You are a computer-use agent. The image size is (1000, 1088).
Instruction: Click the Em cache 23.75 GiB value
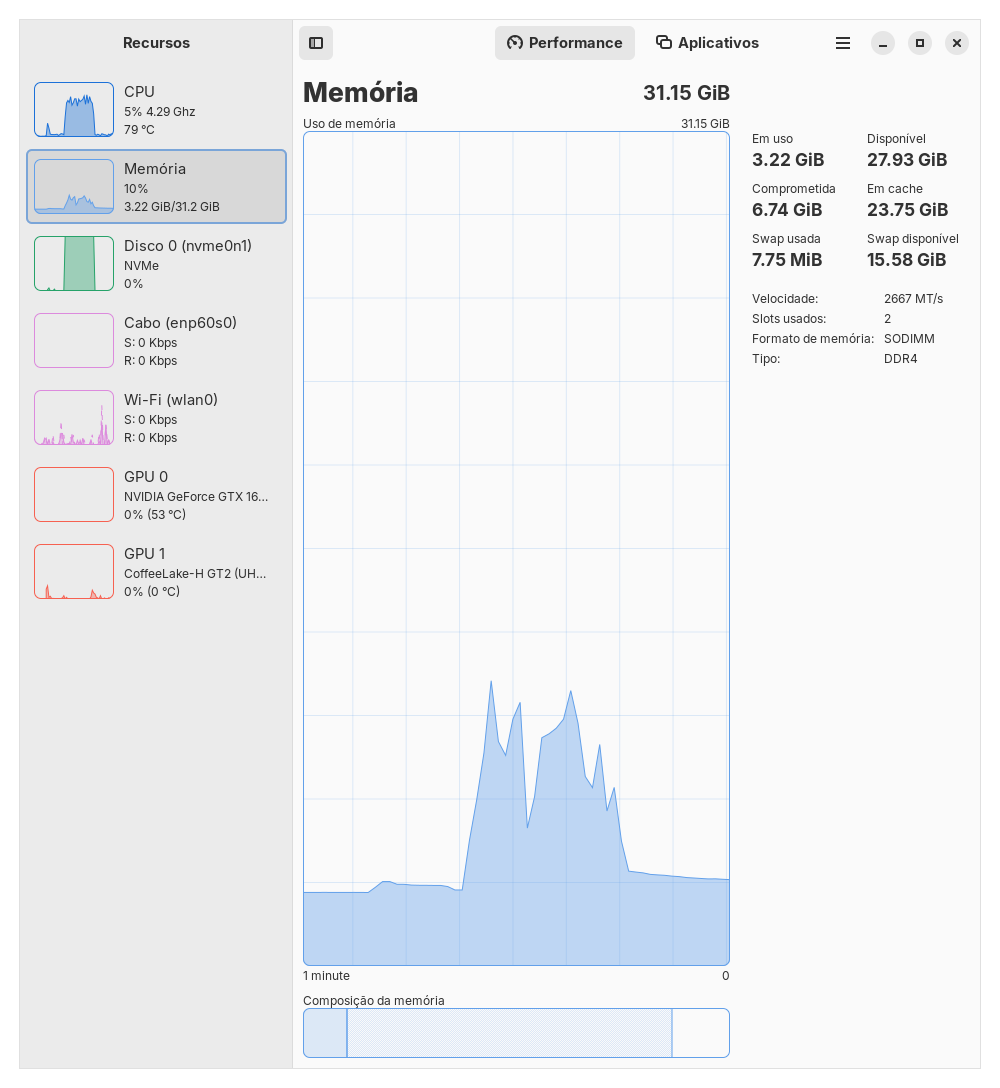coord(907,210)
